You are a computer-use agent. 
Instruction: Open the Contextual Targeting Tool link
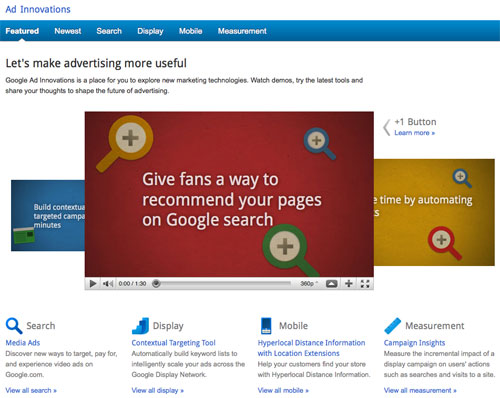click(173, 343)
